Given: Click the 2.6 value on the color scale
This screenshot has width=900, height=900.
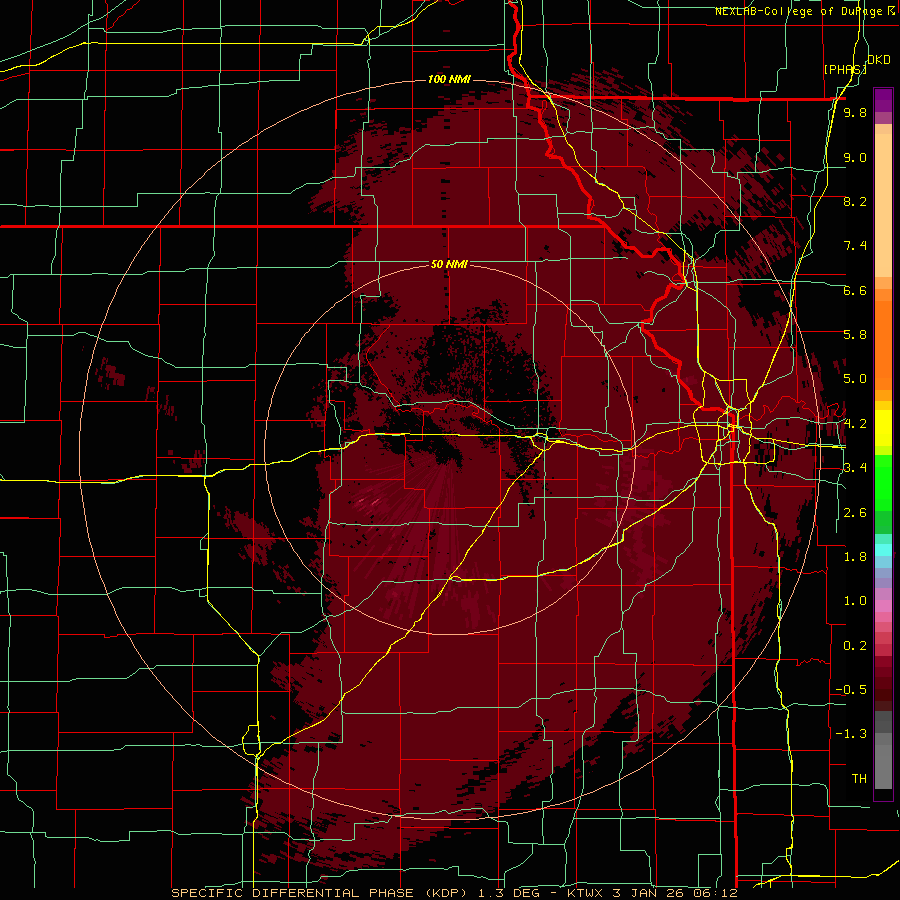Looking at the screenshot, I should (855, 513).
